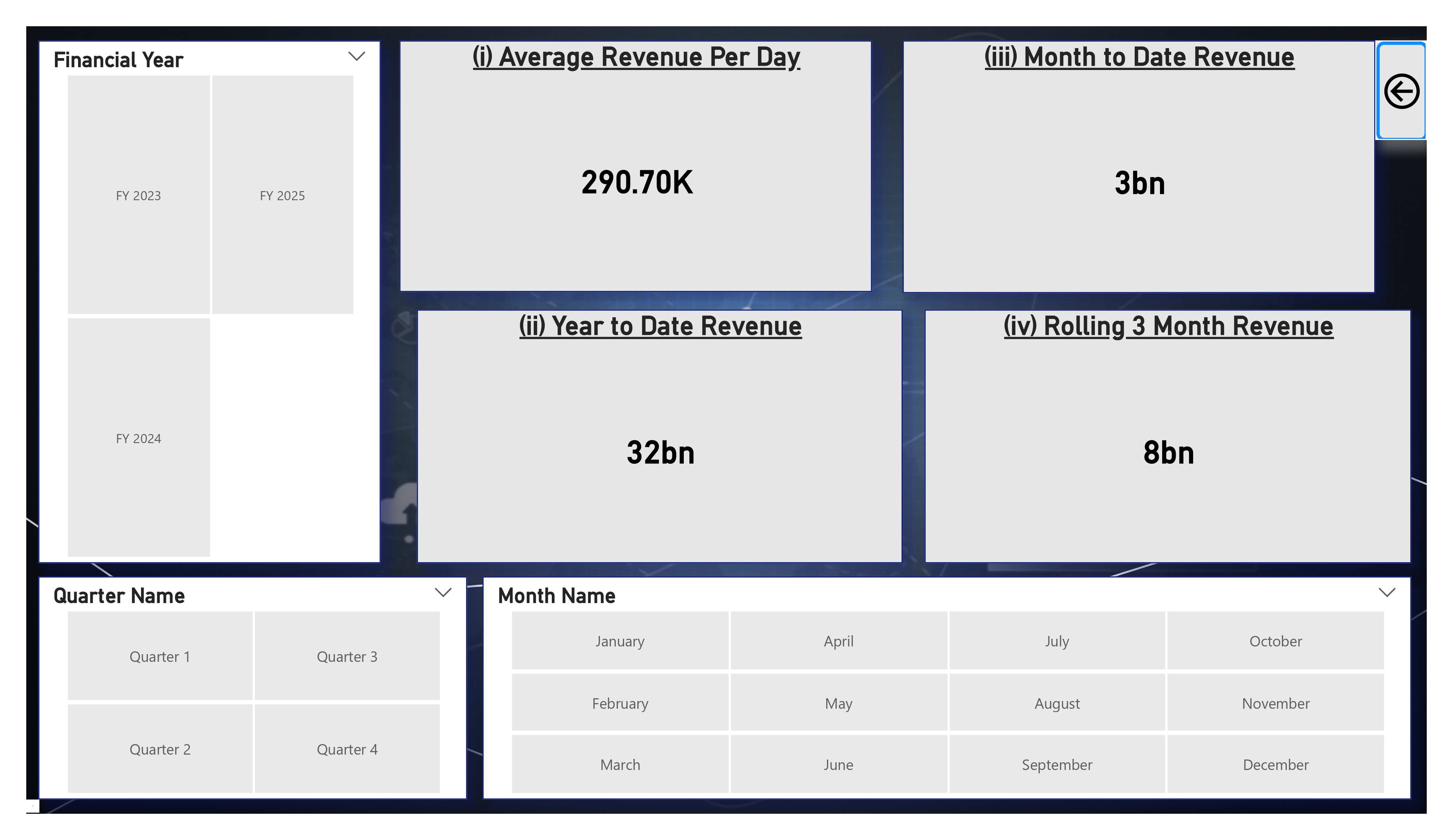Select Quarter 2 in the Quarter Name filter
1453x840 pixels.
(x=160, y=748)
